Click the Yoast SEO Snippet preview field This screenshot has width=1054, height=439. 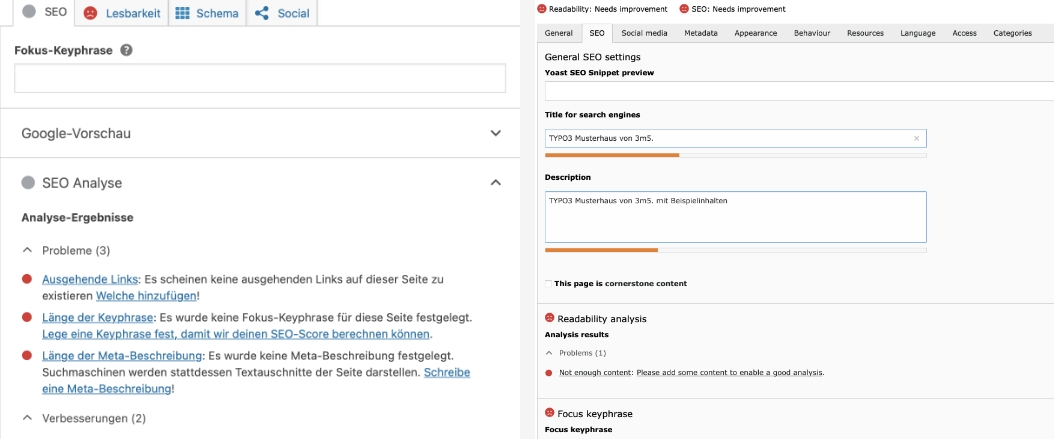click(799, 91)
